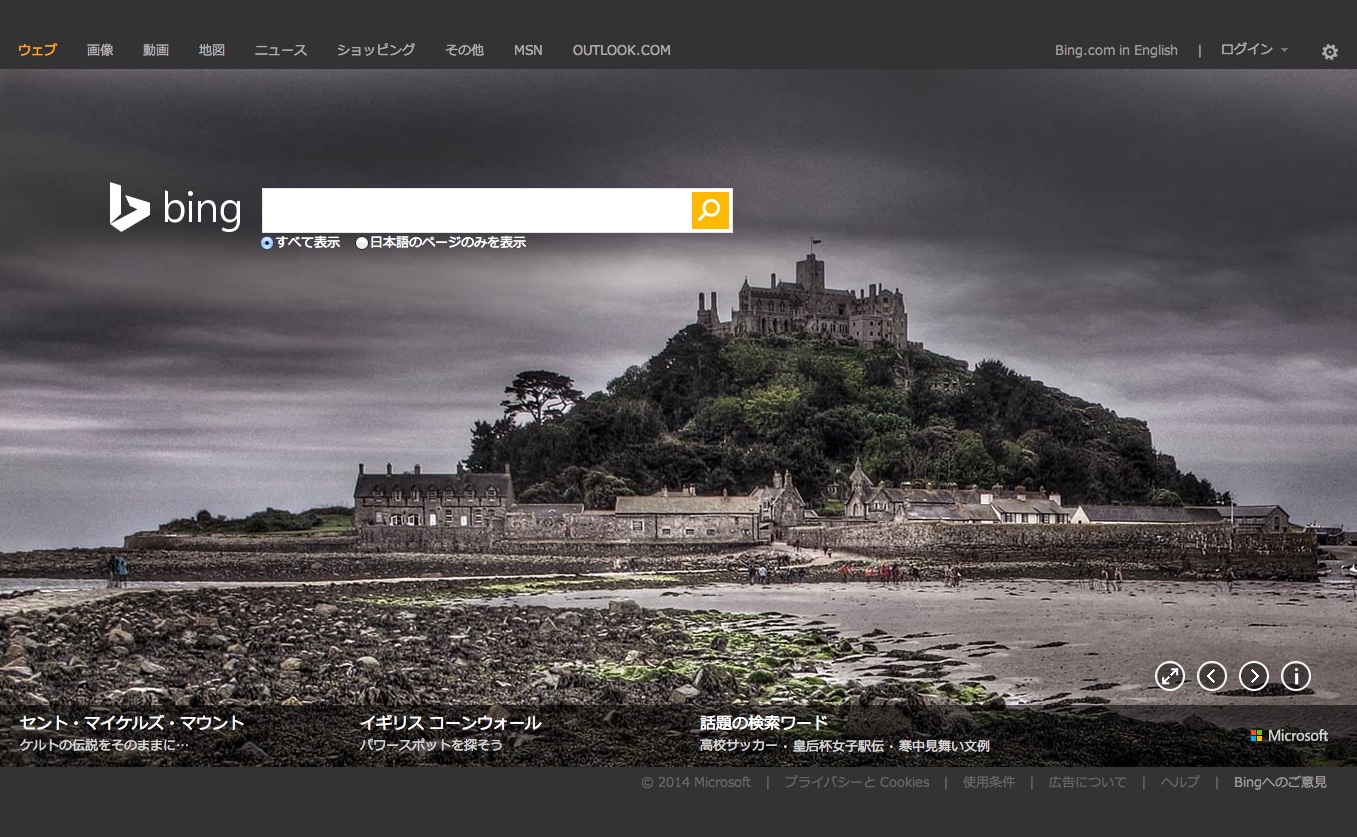Open Bing.com in English link
Image resolution: width=1357 pixels, height=837 pixels.
pyautogui.click(x=1116, y=50)
